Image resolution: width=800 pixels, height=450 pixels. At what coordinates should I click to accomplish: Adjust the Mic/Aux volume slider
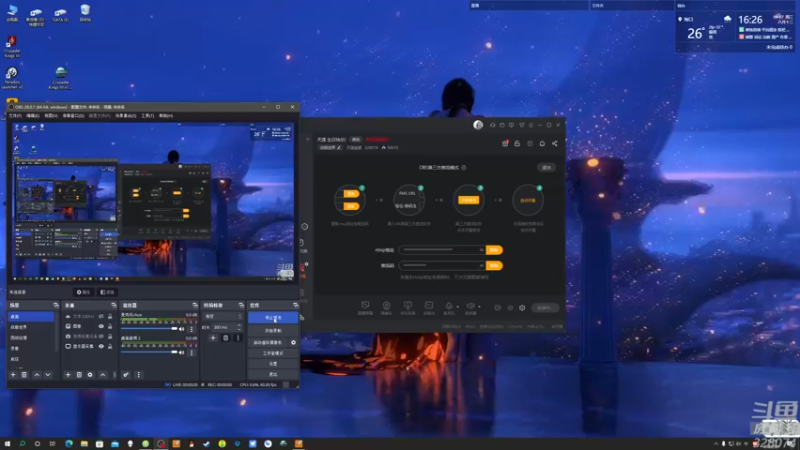tap(149, 329)
